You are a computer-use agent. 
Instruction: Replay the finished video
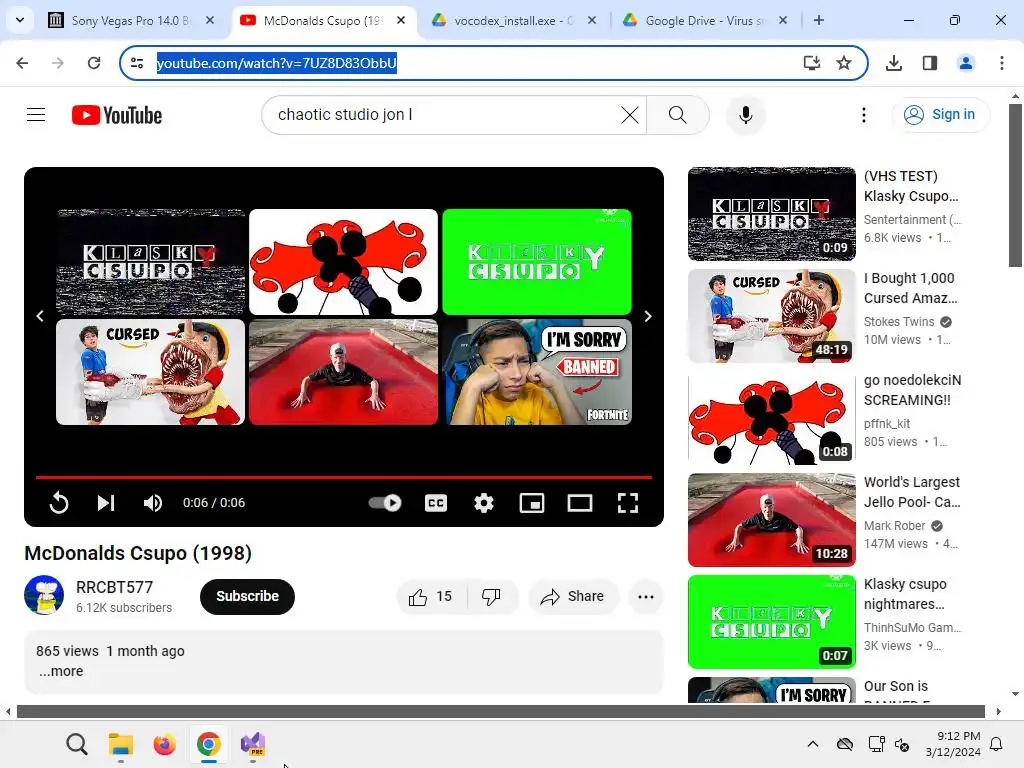click(59, 503)
